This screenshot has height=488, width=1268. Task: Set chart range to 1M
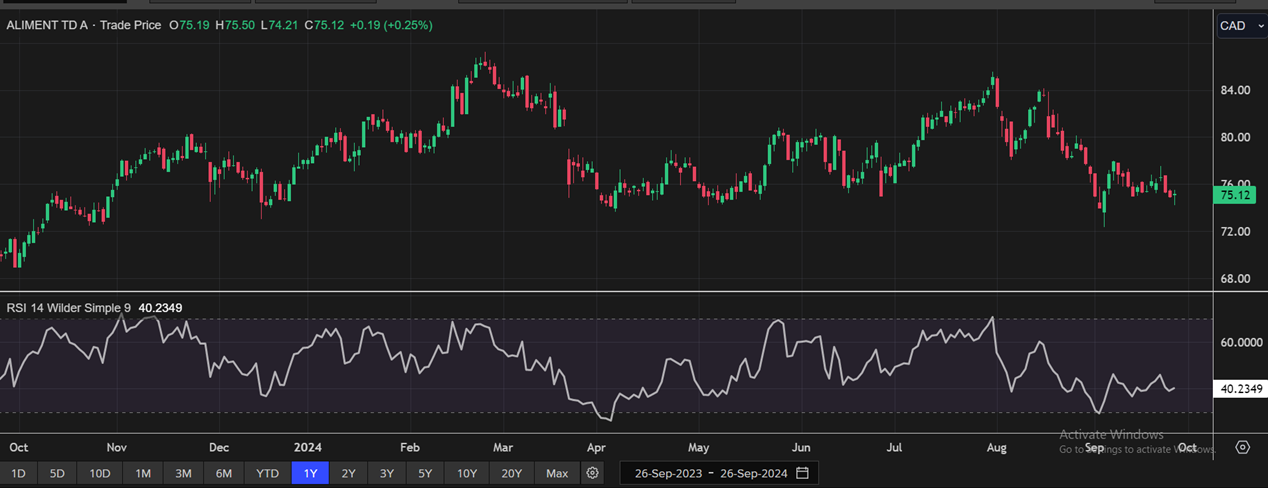click(x=143, y=473)
